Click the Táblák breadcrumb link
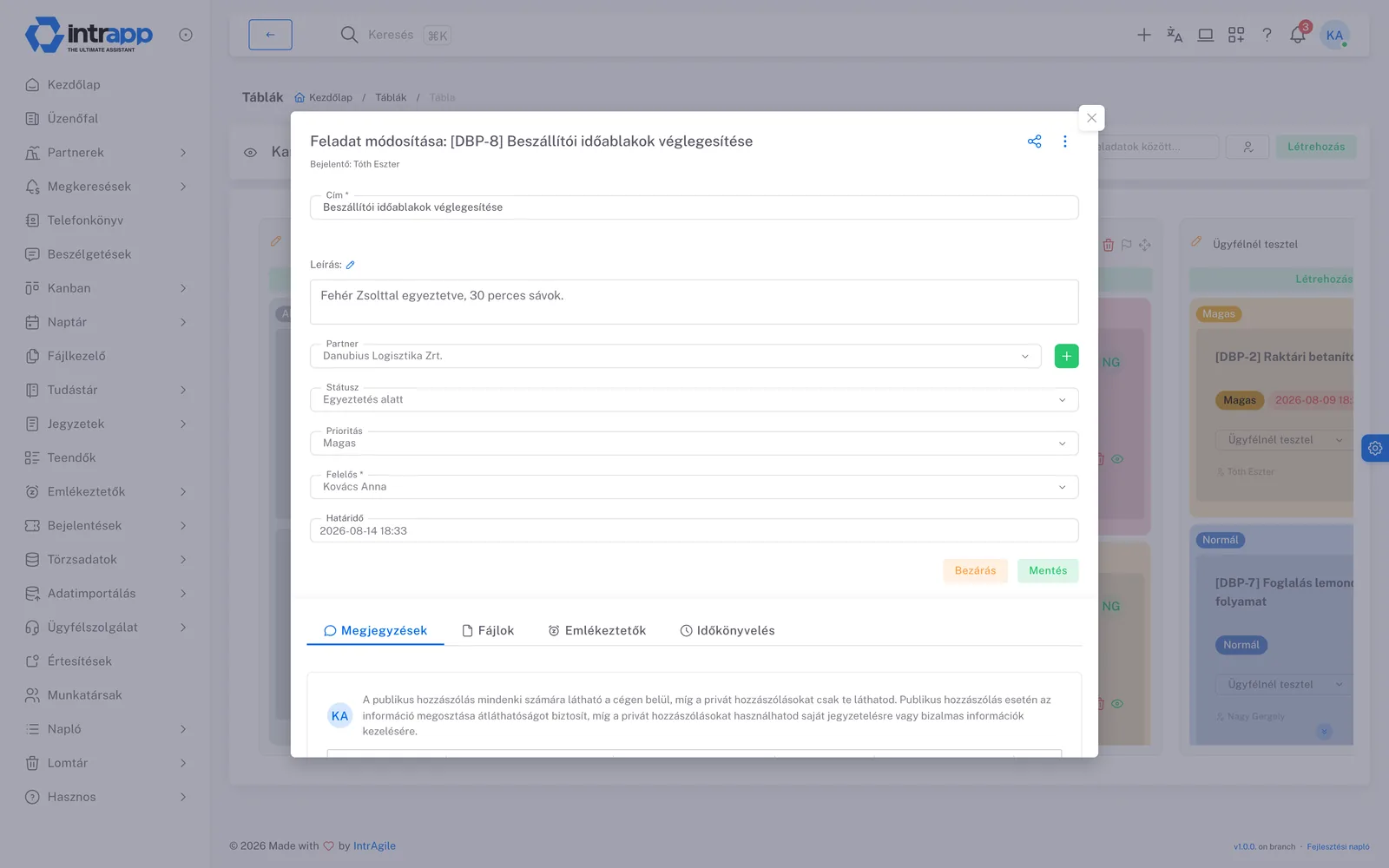This screenshot has width=1389, height=868. coord(391,97)
